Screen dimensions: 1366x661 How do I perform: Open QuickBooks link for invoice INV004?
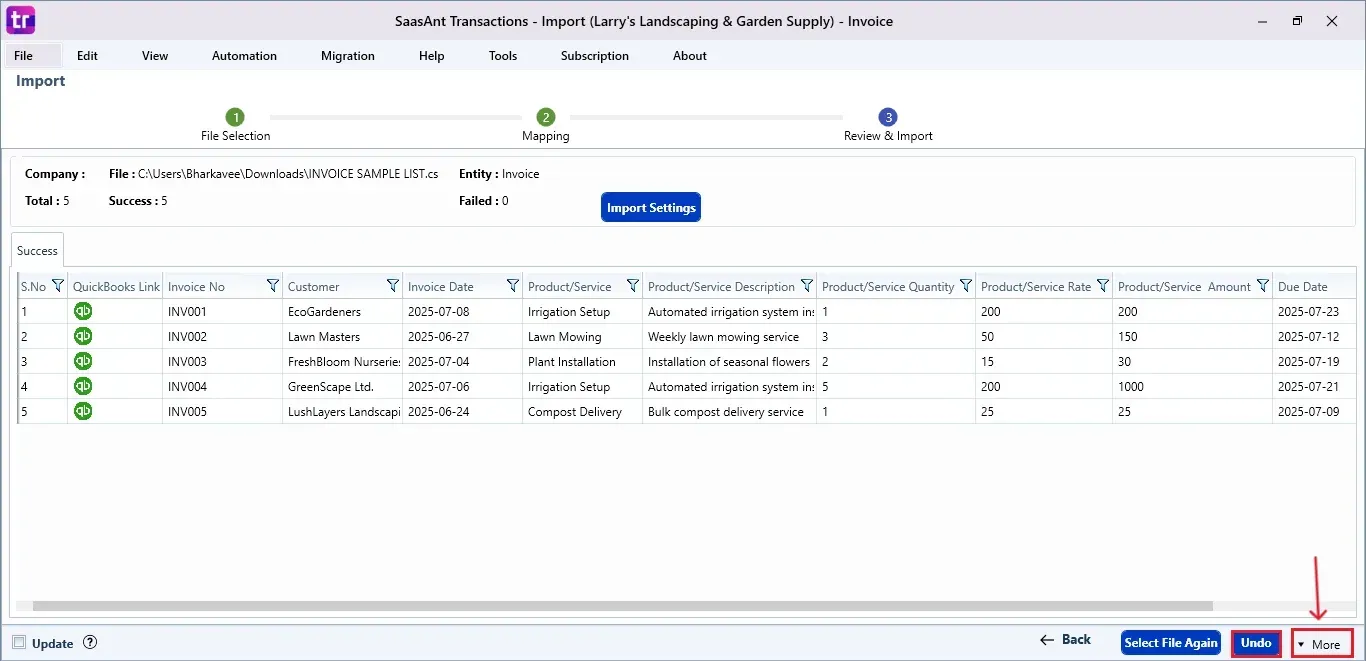[x=83, y=386]
